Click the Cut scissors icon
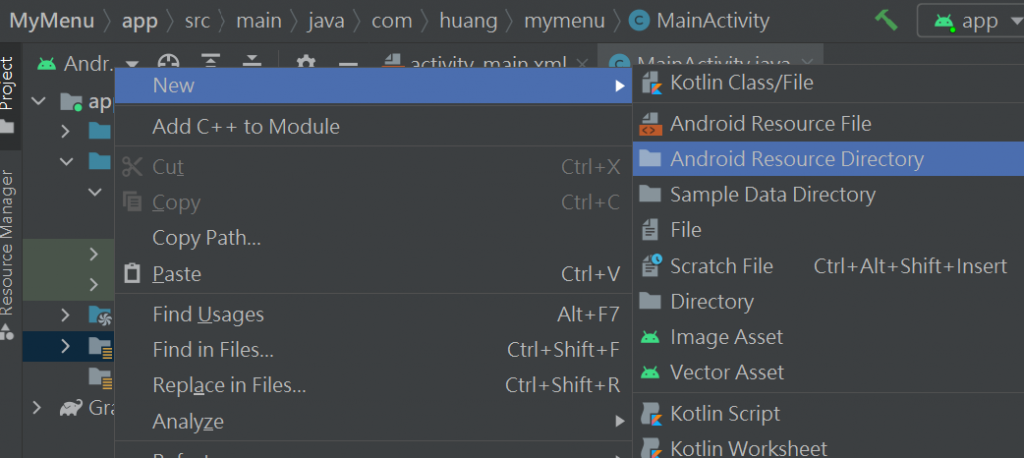 coord(133,167)
